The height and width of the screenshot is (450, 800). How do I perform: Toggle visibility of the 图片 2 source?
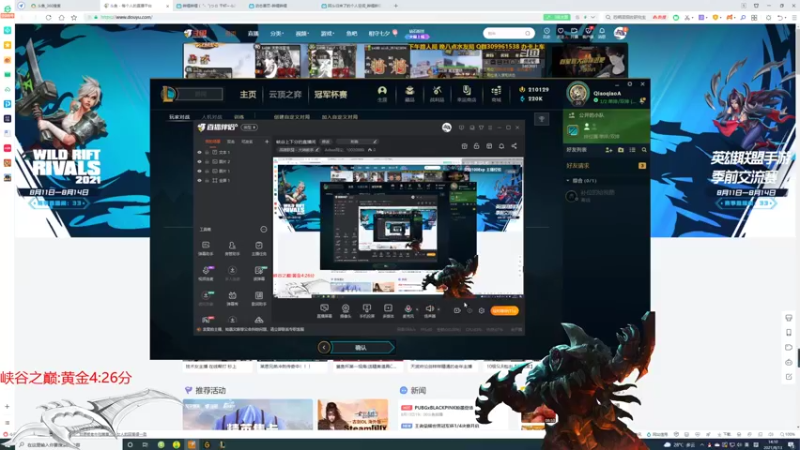click(x=199, y=161)
